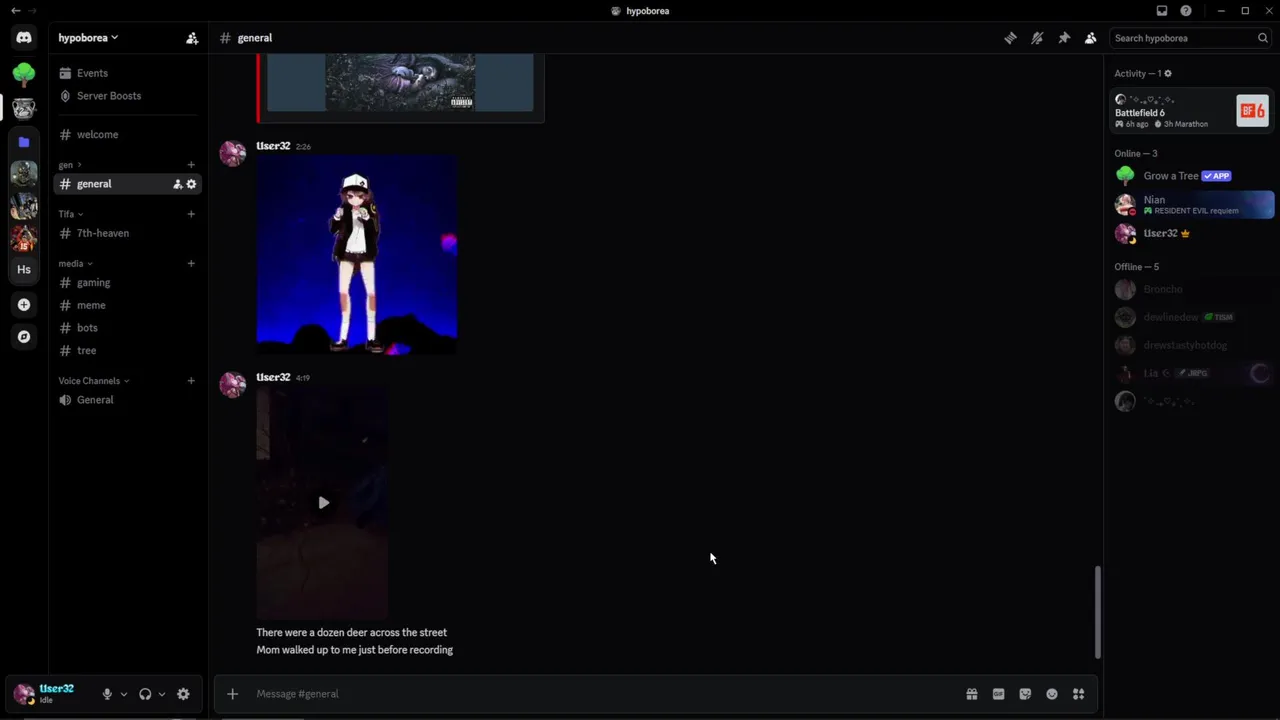
Task: Click album art embed image at top
Action: point(400,82)
